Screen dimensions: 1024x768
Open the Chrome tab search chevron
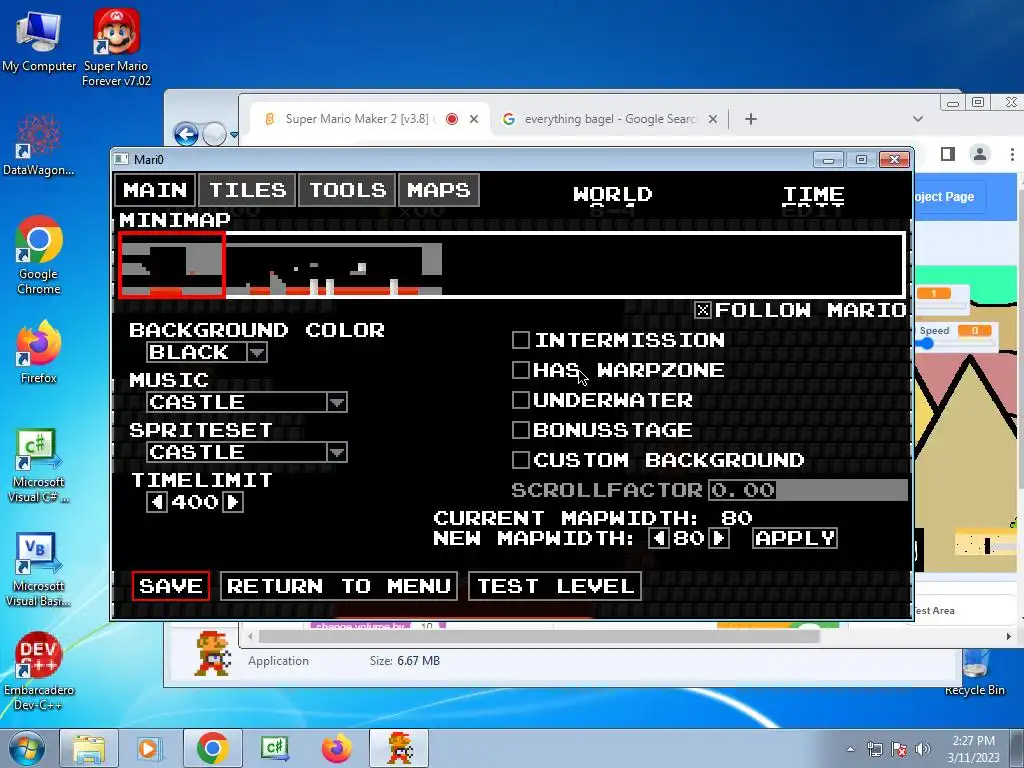pos(918,119)
